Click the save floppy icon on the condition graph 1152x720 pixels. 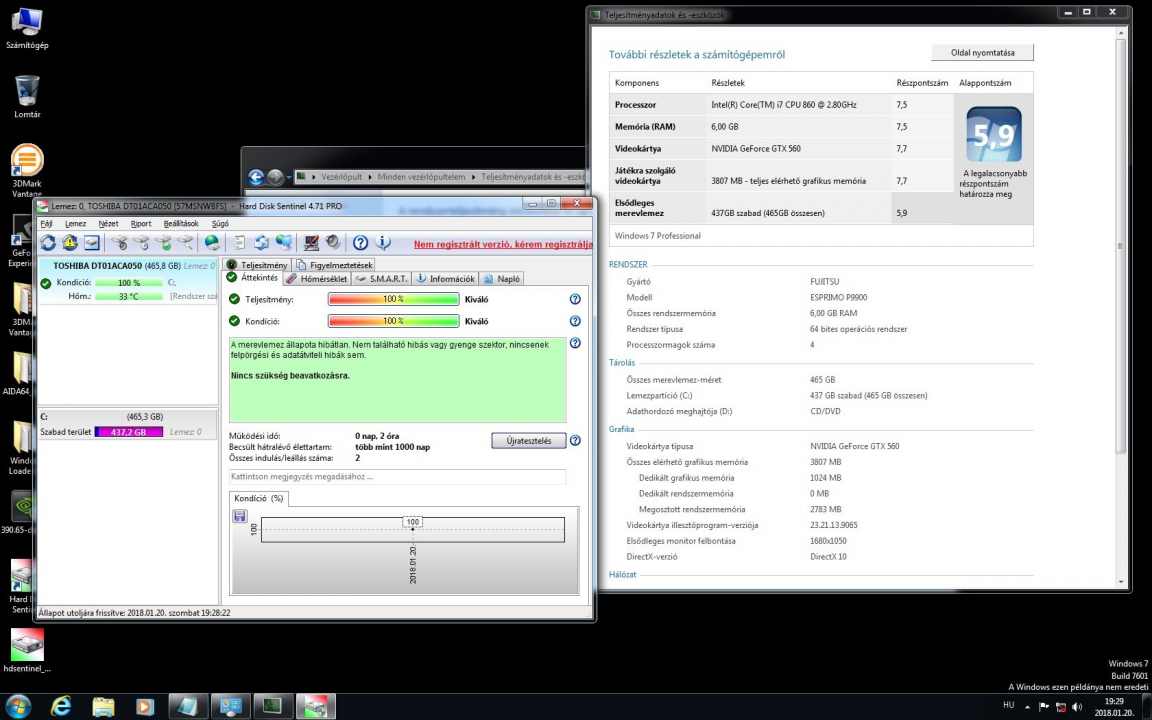(240, 516)
